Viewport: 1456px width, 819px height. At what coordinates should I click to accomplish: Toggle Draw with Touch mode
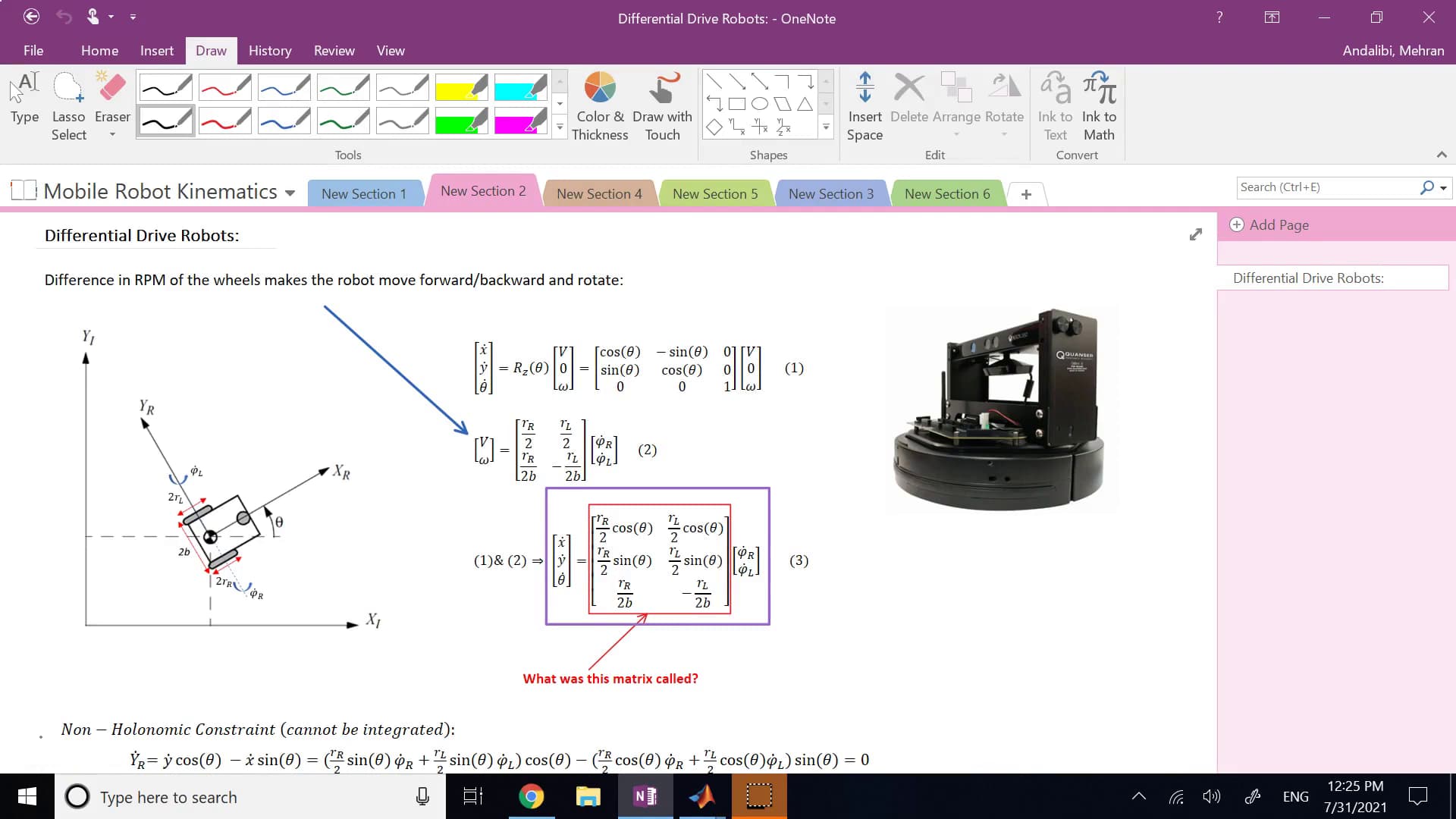pos(662,106)
